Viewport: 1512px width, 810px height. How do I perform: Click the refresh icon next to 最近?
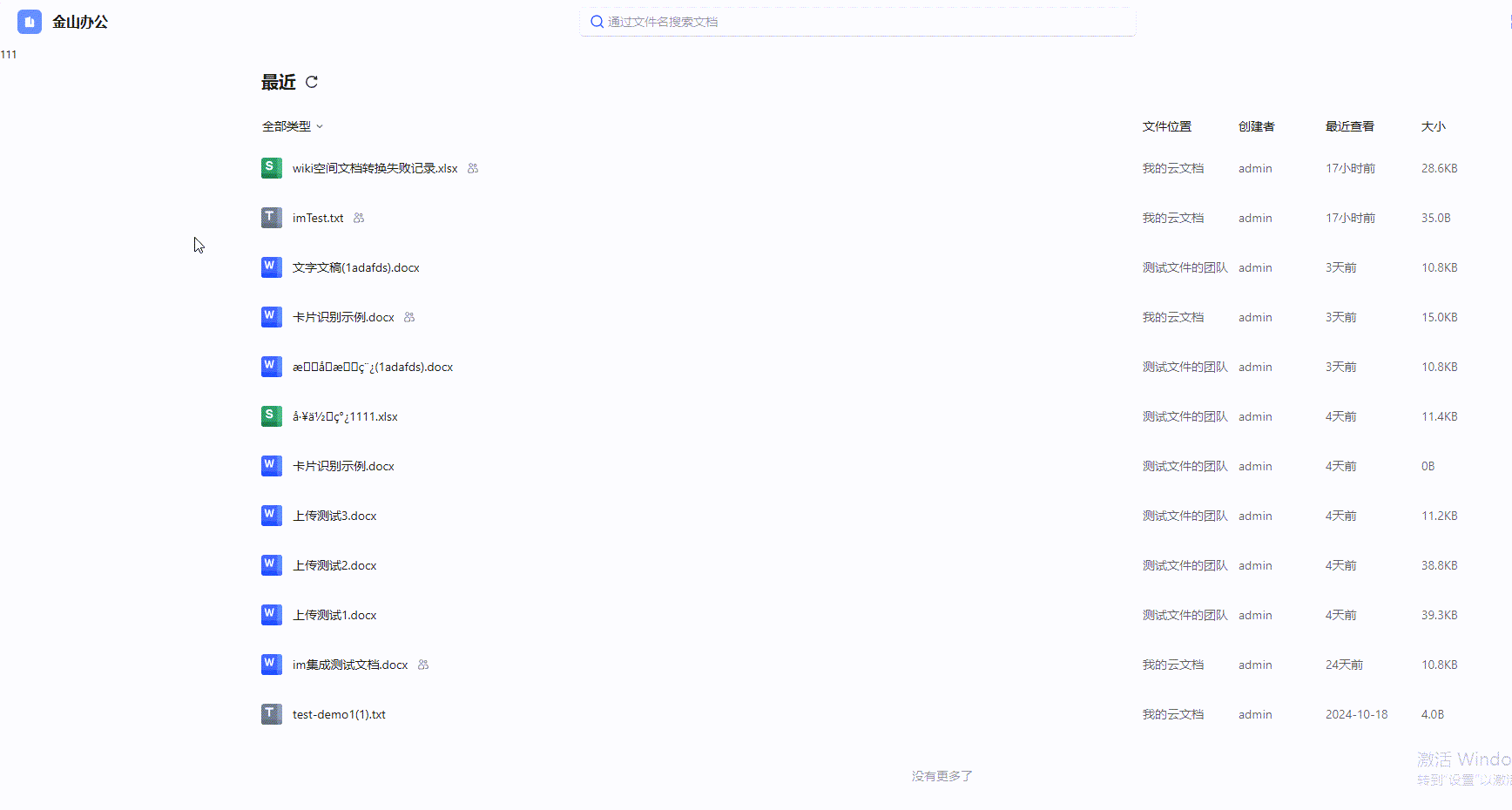coord(312,82)
